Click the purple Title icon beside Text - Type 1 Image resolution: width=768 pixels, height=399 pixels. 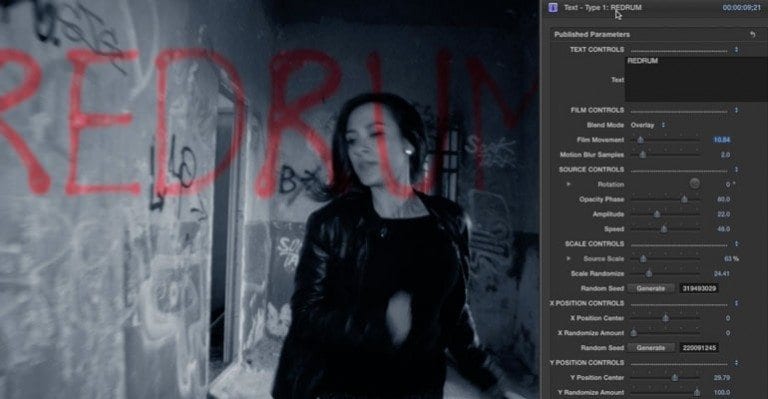coord(553,7)
